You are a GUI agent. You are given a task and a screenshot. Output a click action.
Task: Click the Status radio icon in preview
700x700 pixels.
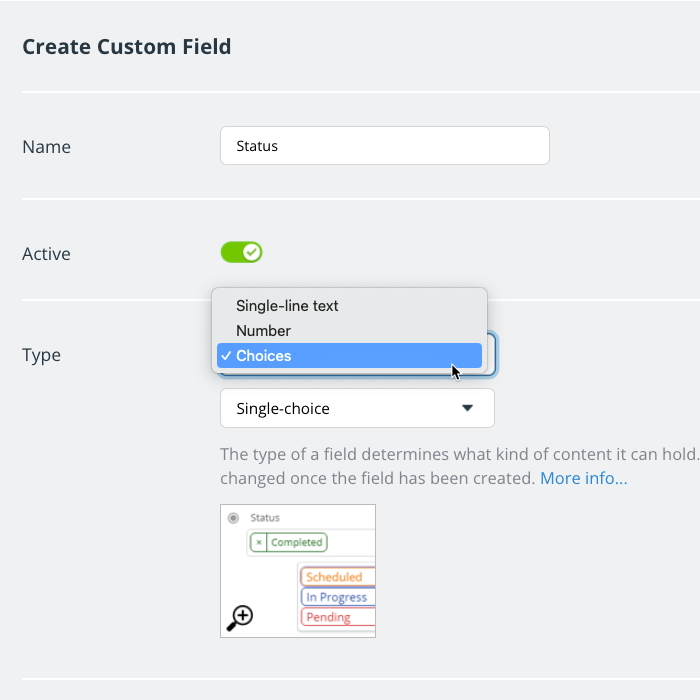233,518
